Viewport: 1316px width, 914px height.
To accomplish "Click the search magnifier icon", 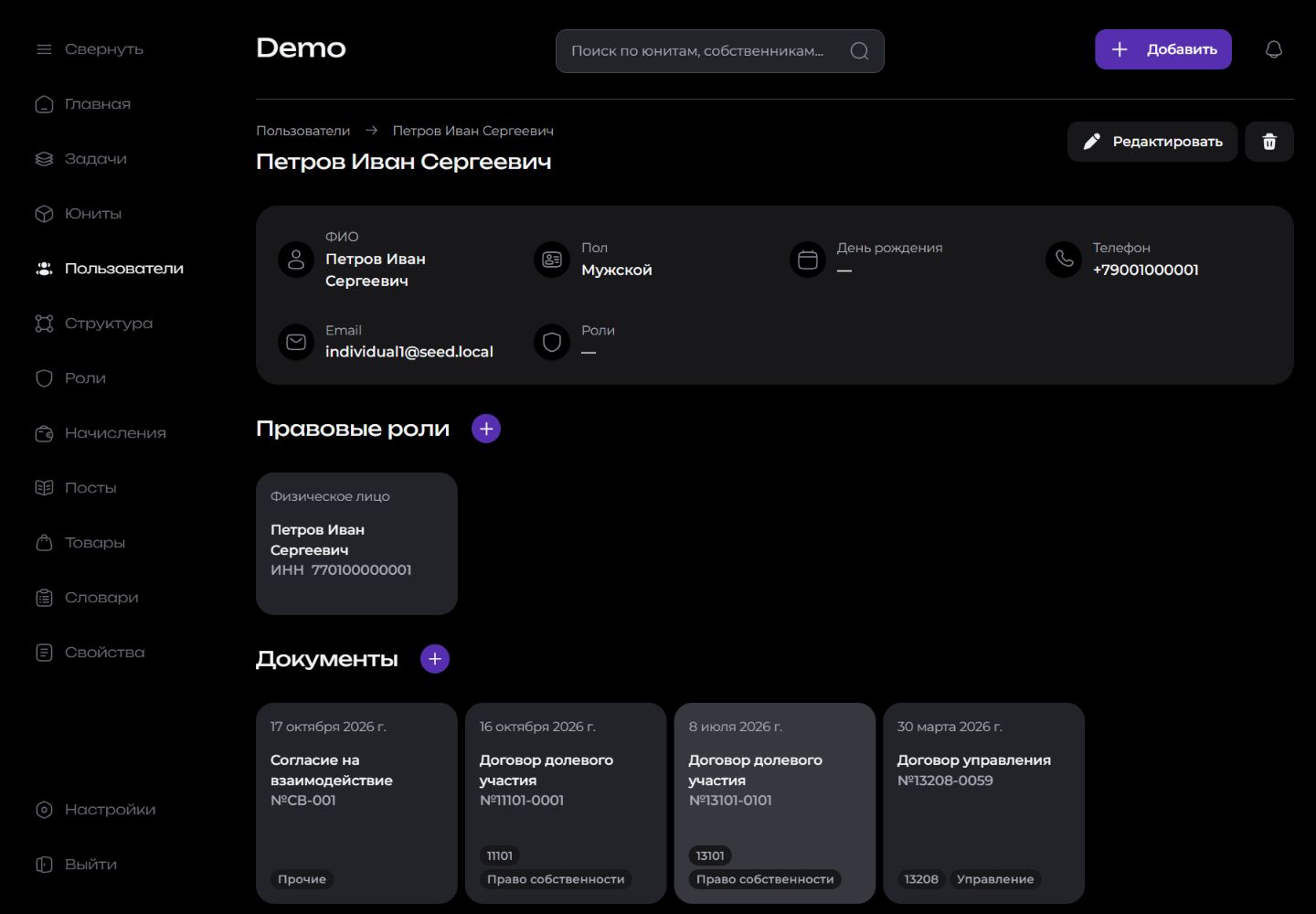I will [x=859, y=51].
